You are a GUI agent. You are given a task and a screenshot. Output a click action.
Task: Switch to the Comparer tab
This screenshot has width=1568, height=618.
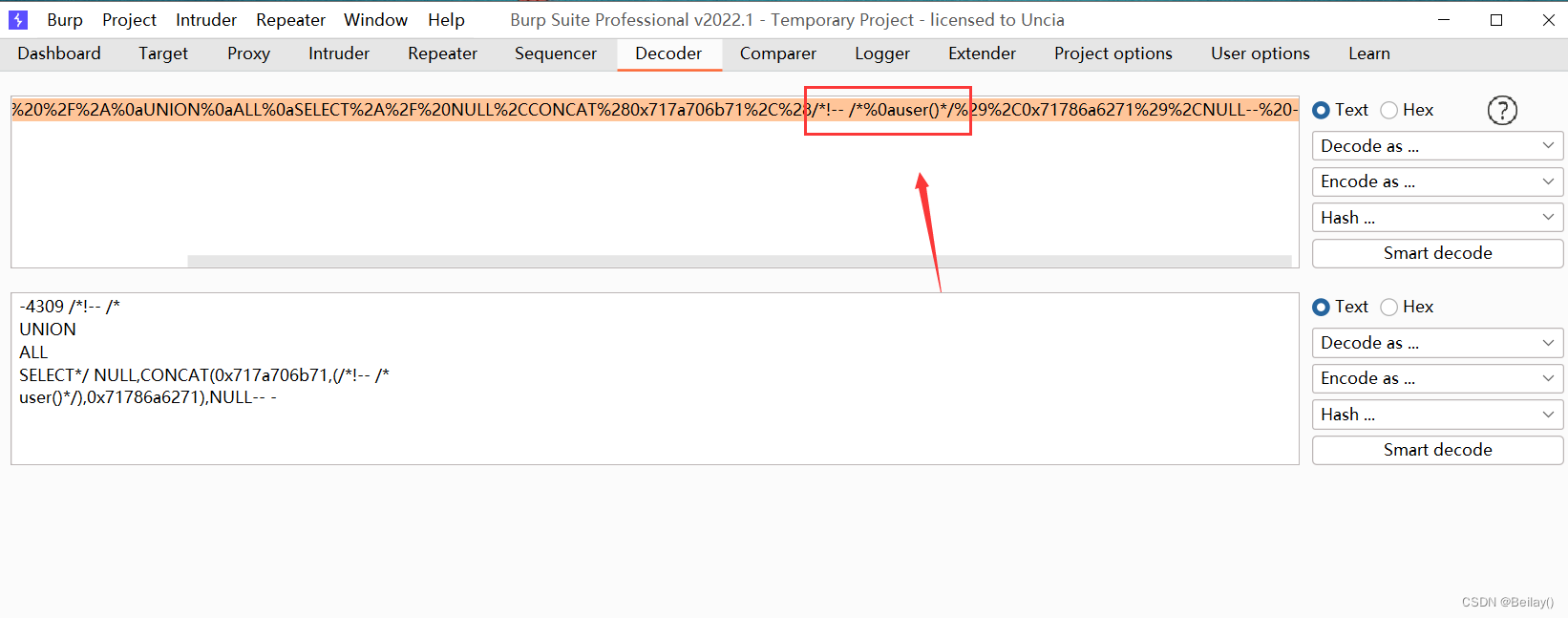(x=778, y=53)
